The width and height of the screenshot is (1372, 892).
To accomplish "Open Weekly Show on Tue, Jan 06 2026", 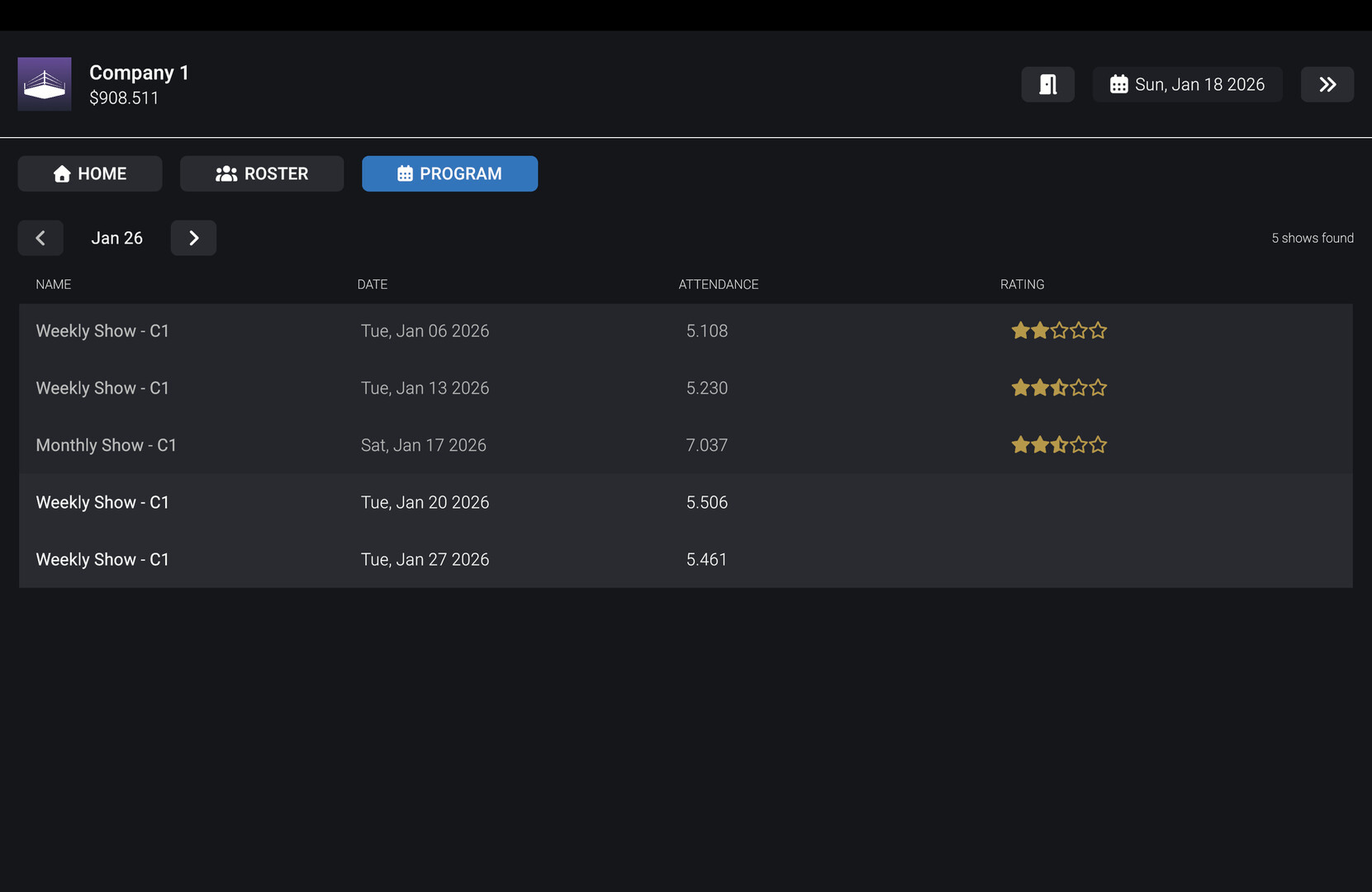I will (102, 331).
